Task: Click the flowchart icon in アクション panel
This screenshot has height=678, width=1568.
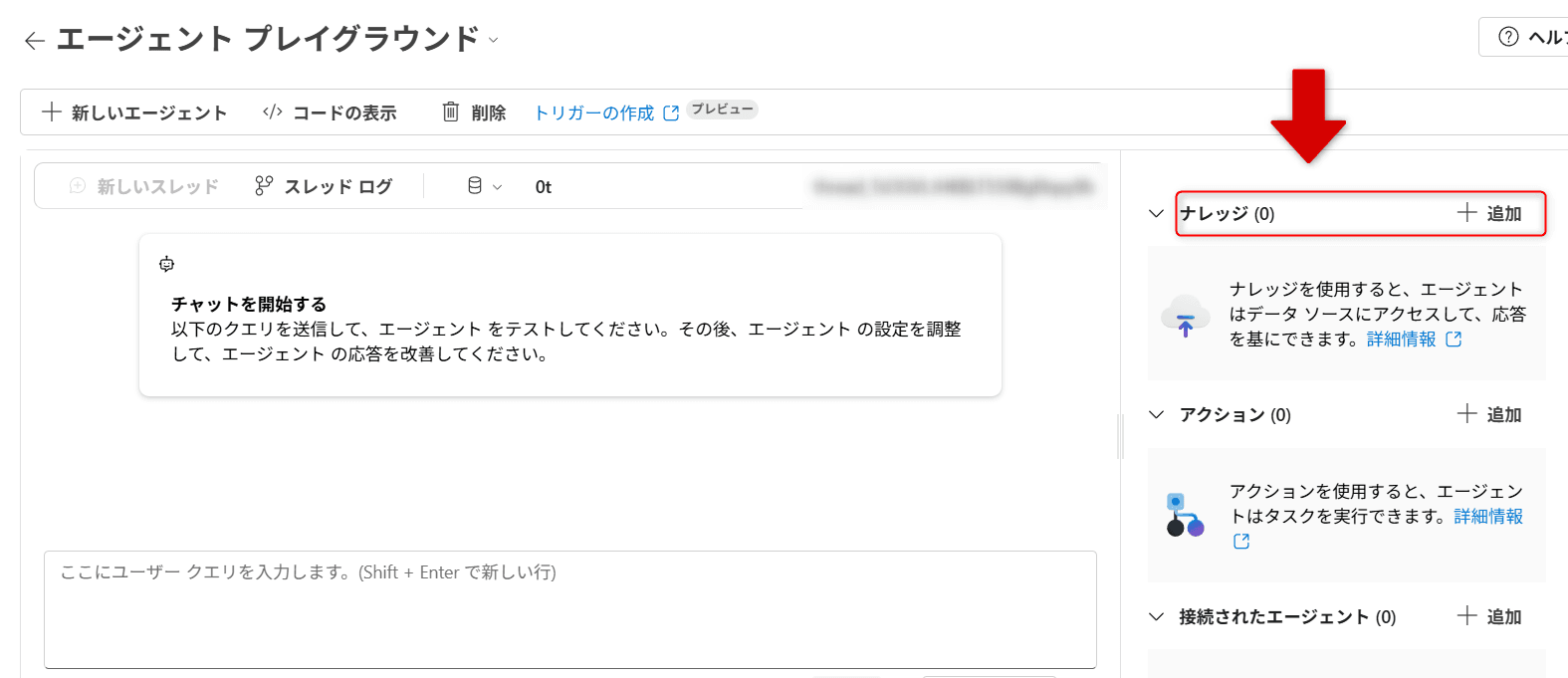Action: tap(1185, 516)
